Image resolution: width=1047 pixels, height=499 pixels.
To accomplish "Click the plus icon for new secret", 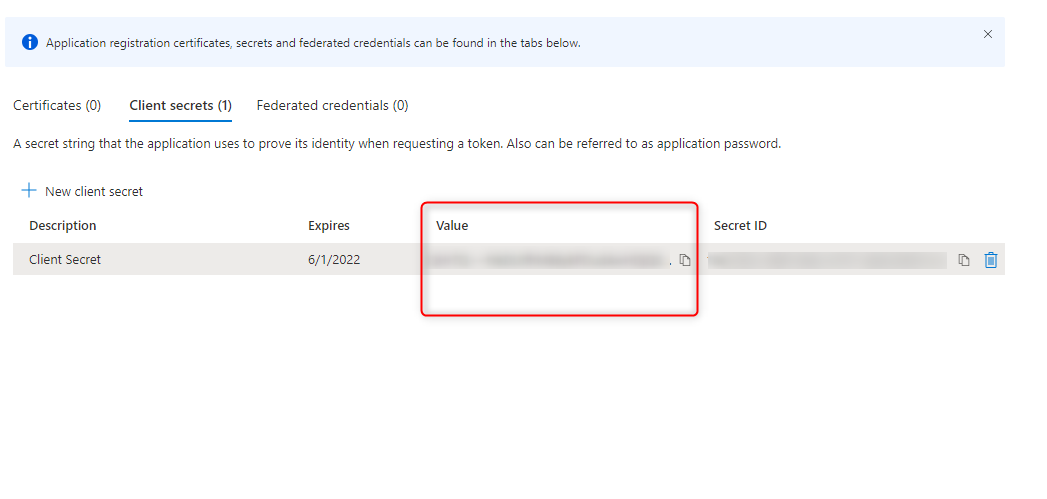I will point(29,191).
